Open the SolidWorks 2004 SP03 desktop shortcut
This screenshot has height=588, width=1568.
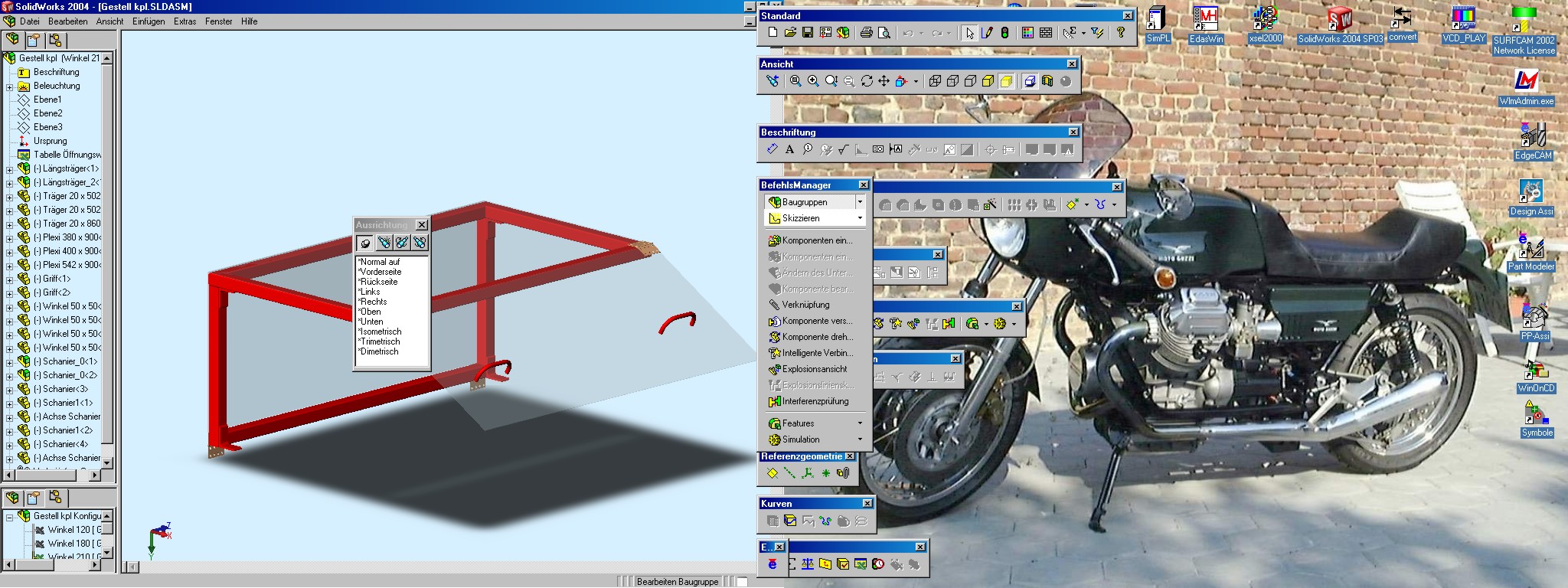click(x=1341, y=25)
